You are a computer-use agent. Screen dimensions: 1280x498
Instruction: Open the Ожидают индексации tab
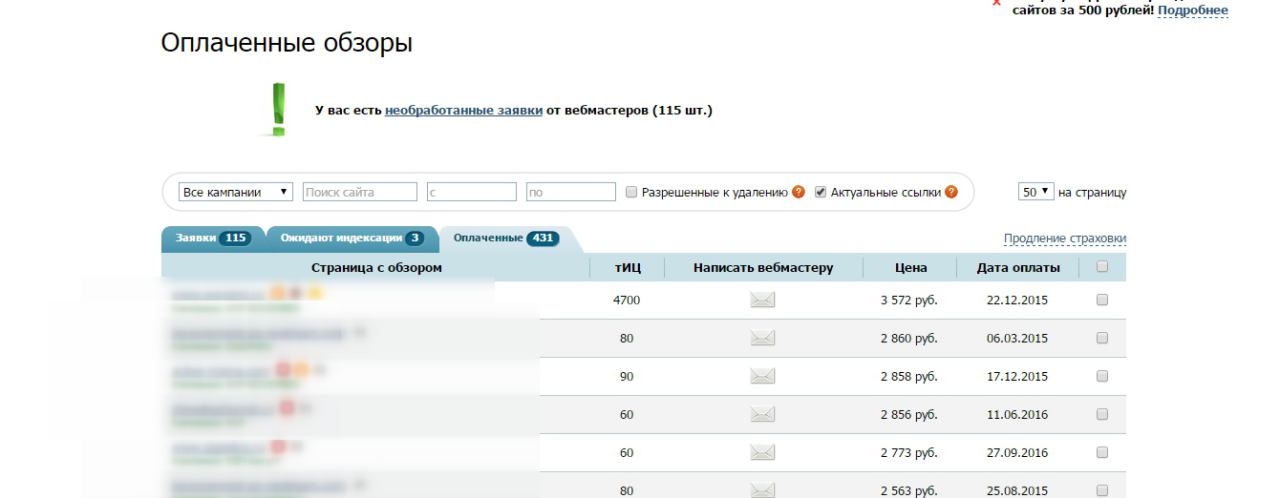pyautogui.click(x=346, y=238)
